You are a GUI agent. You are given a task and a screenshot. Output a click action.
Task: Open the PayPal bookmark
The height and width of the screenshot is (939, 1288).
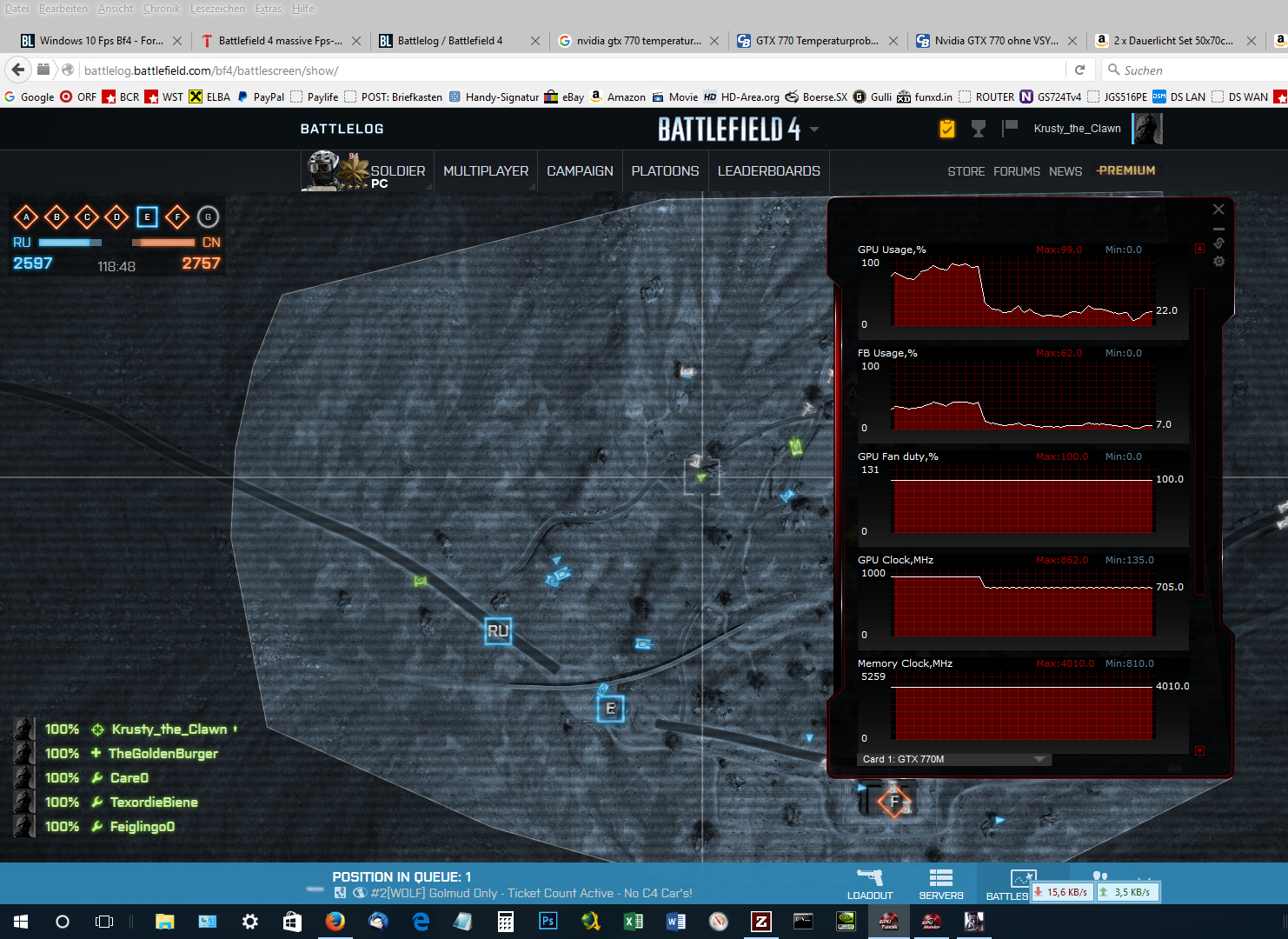click(260, 97)
